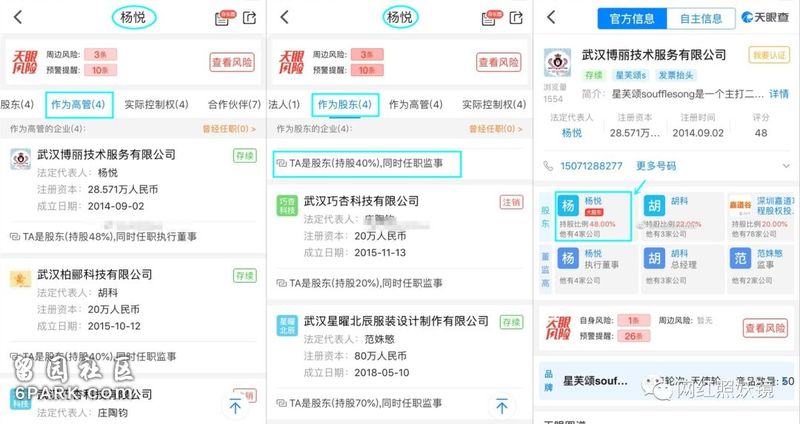Click 查看风险 button in middle panel
Screen dimensions: 800x424
tap(499, 62)
